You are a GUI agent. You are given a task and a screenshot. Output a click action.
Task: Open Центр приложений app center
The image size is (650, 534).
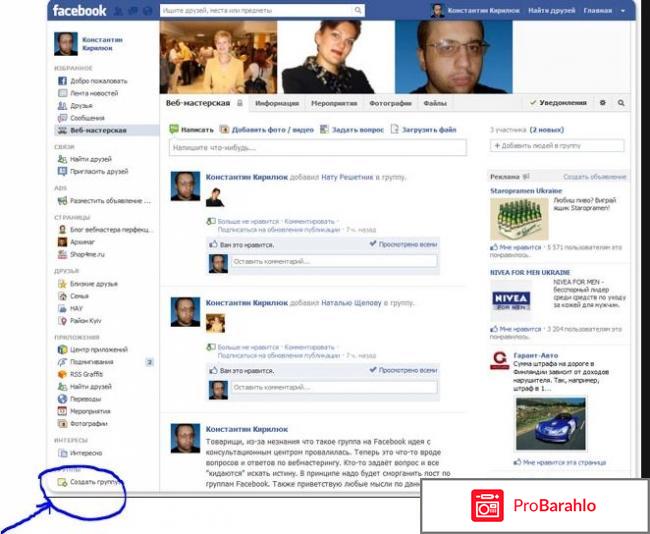point(100,349)
